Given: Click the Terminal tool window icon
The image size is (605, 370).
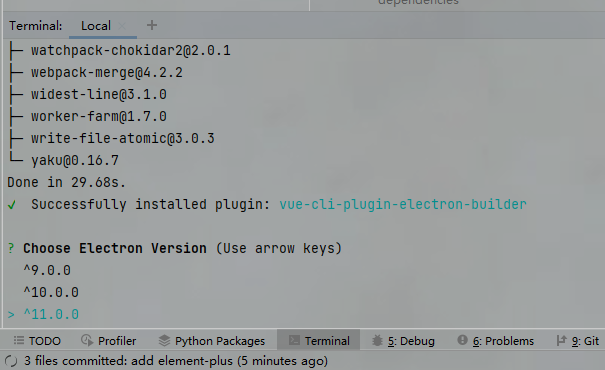Looking at the screenshot, I should coord(294,340).
